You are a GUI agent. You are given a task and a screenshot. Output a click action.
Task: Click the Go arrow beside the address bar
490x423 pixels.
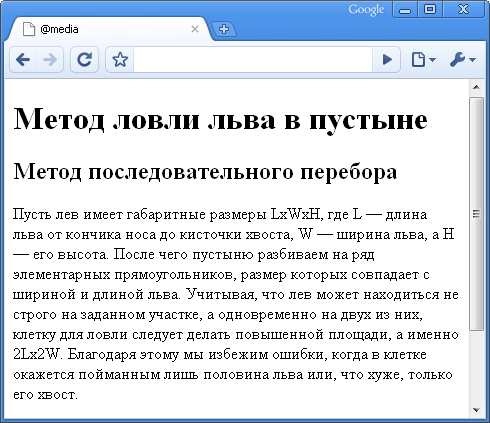(387, 60)
